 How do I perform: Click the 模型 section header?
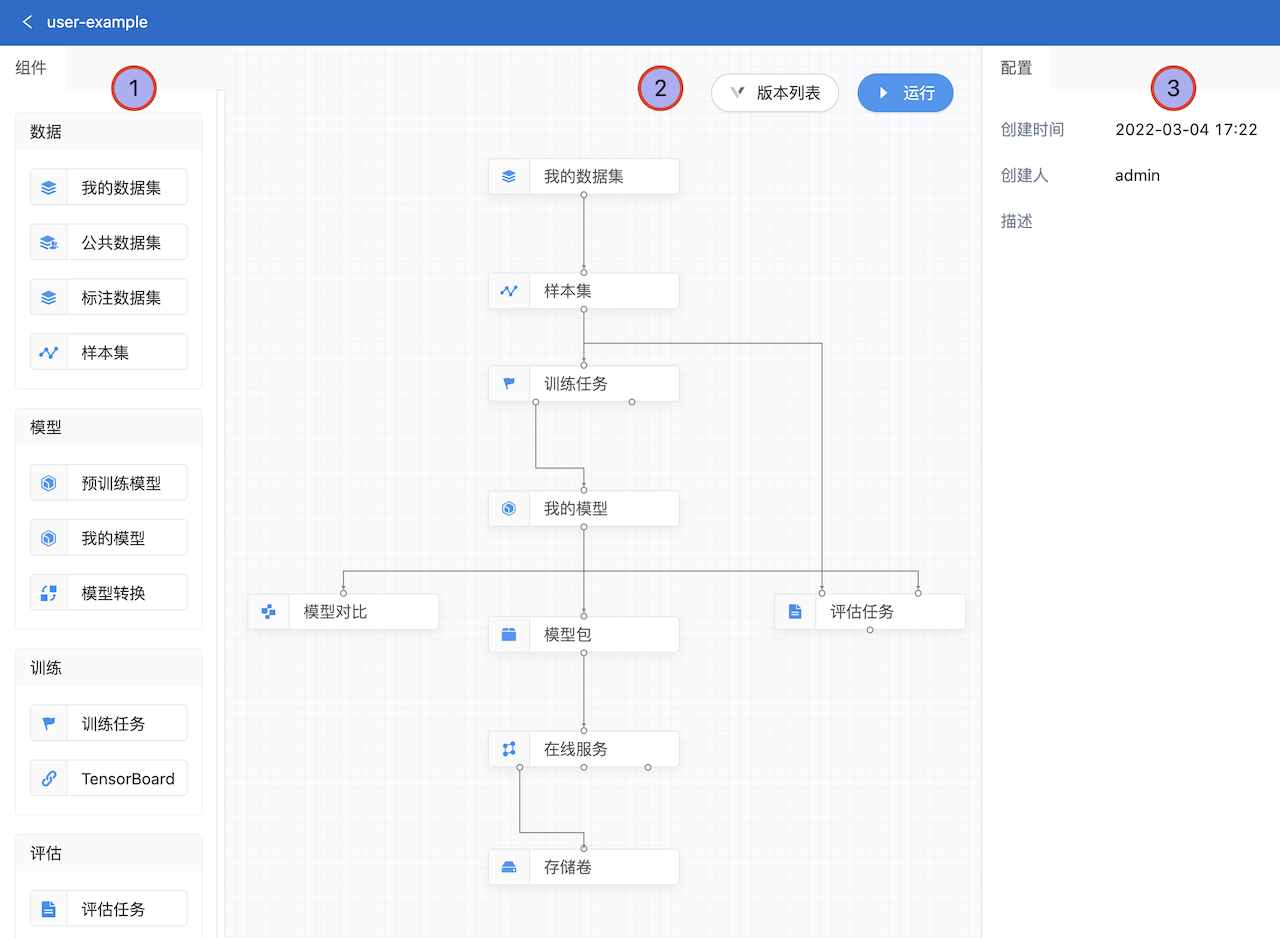(109, 427)
